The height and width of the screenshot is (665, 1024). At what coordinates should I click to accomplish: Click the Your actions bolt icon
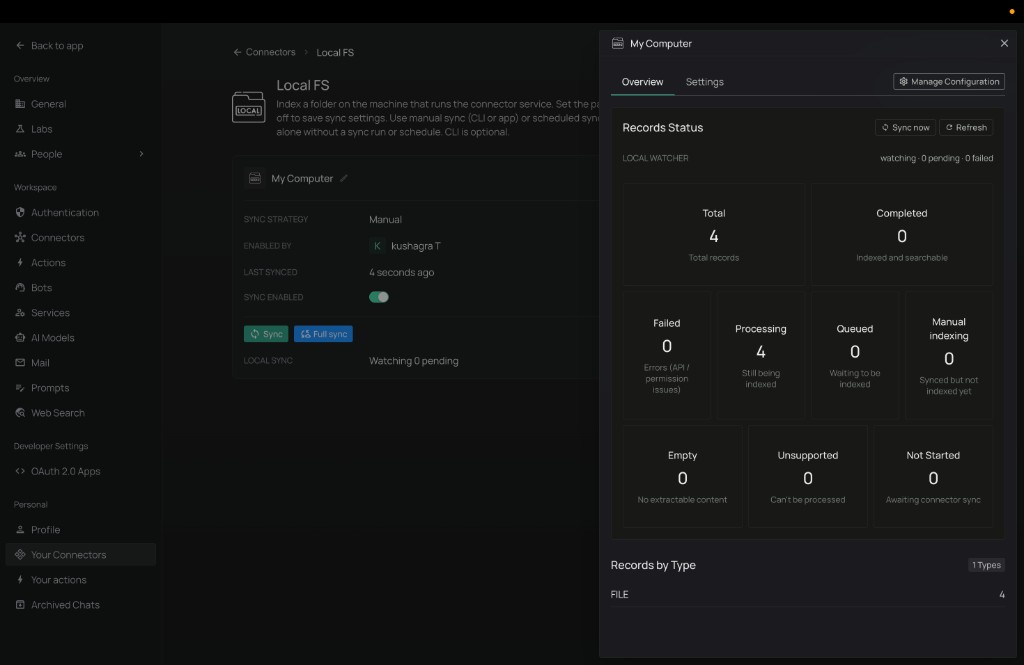[x=20, y=579]
